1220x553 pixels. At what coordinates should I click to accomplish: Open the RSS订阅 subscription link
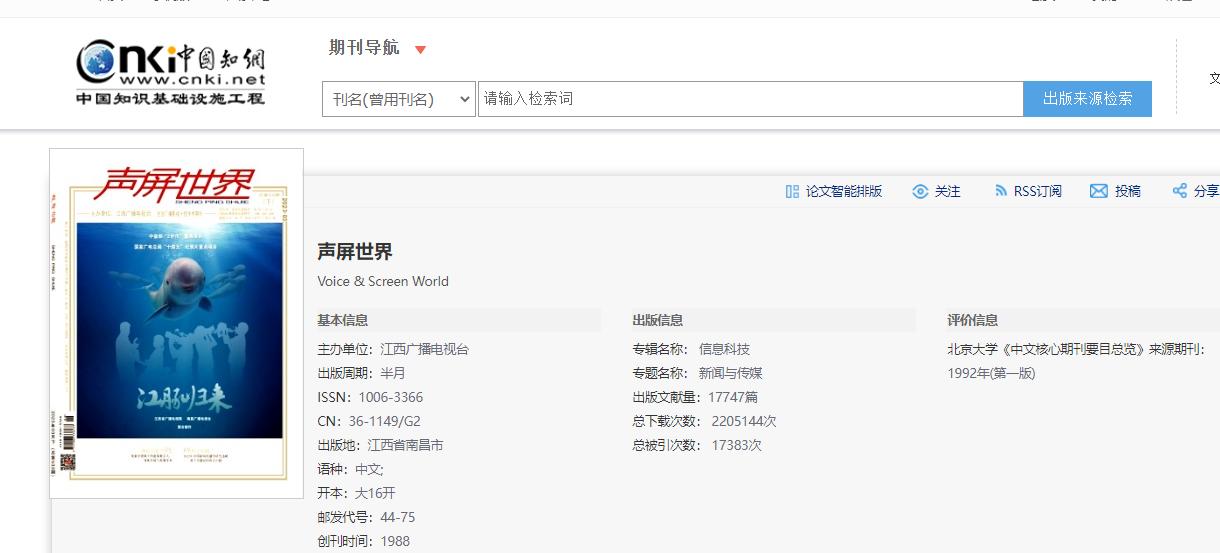click(1037, 191)
